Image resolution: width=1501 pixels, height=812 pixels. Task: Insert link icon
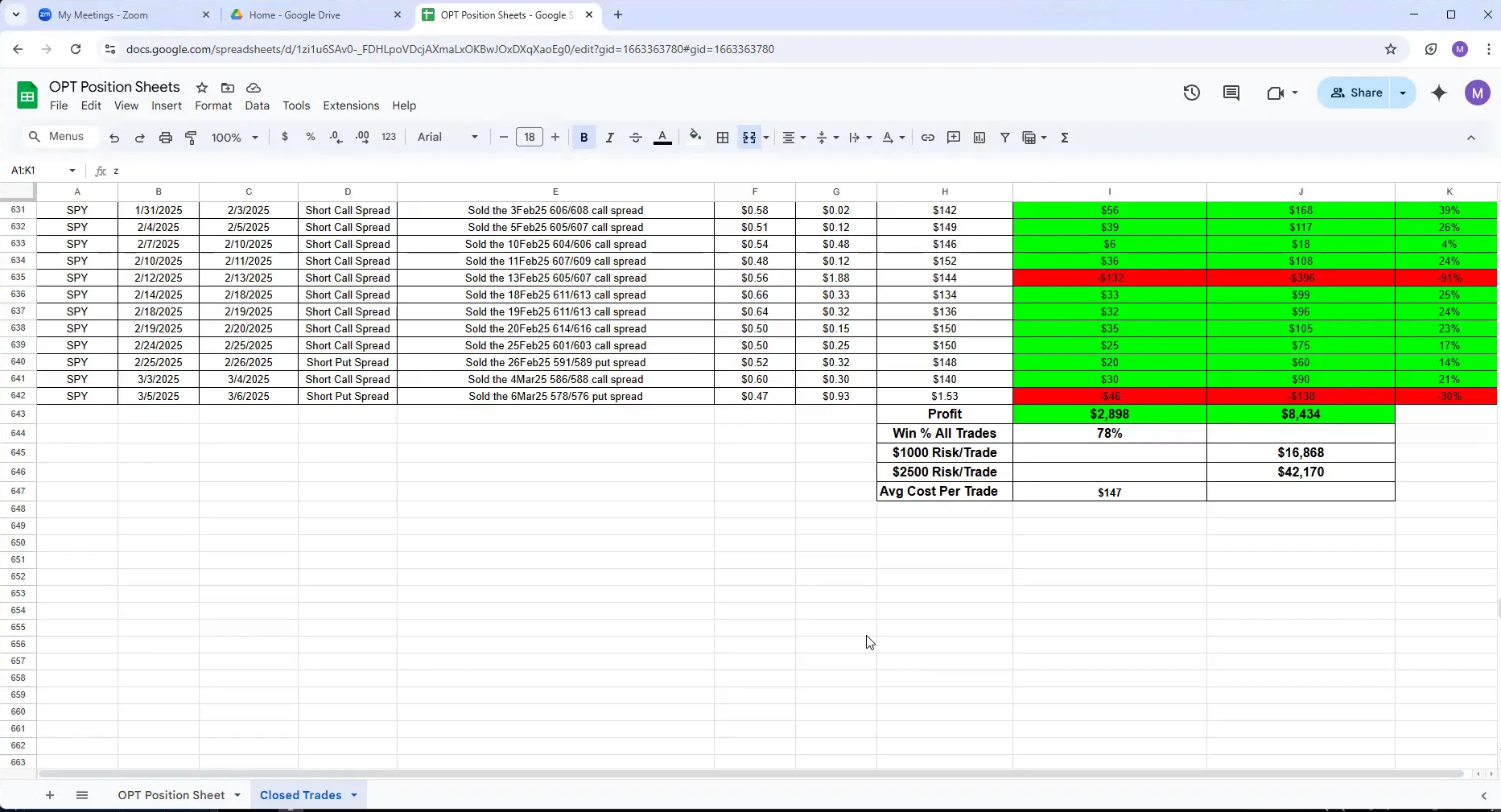pyautogui.click(x=928, y=138)
